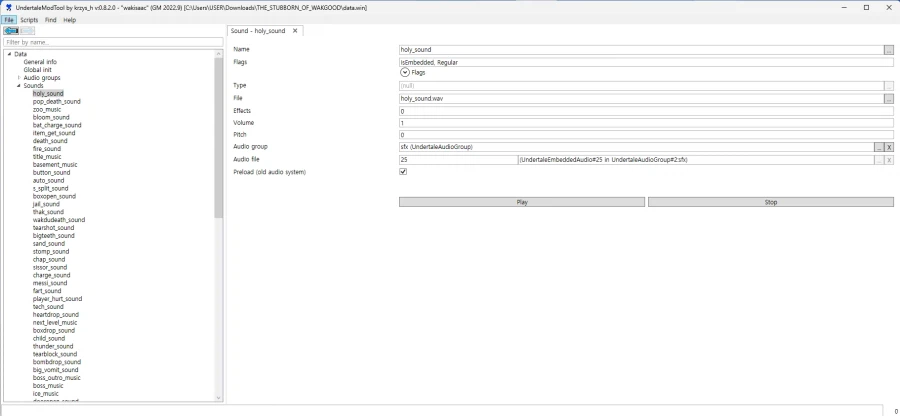Click the '...' button beside Audio group field
The width and height of the screenshot is (900, 416).
point(879,147)
